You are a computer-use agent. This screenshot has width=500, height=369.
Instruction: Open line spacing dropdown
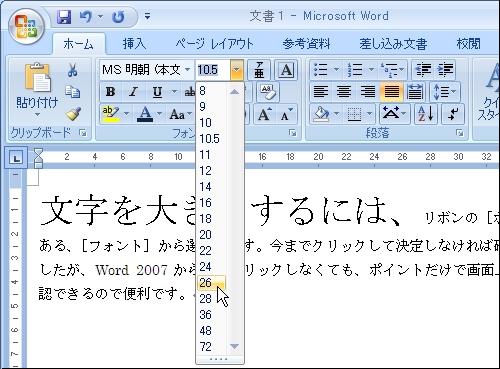454,92
